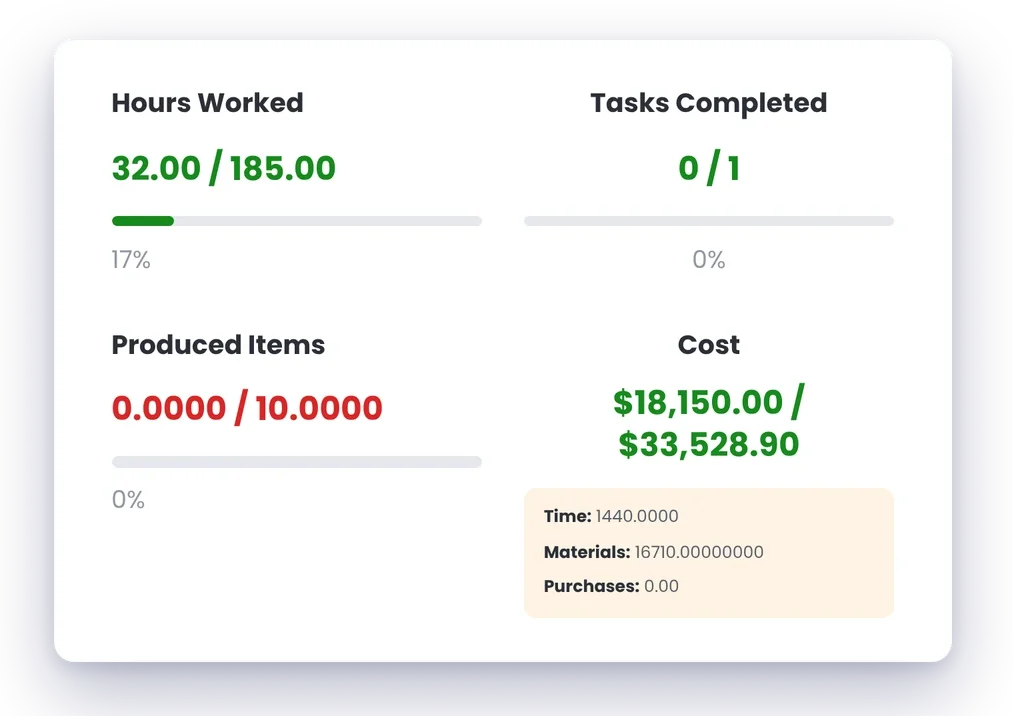Click the green Hours Worked progress bar

(x=143, y=221)
